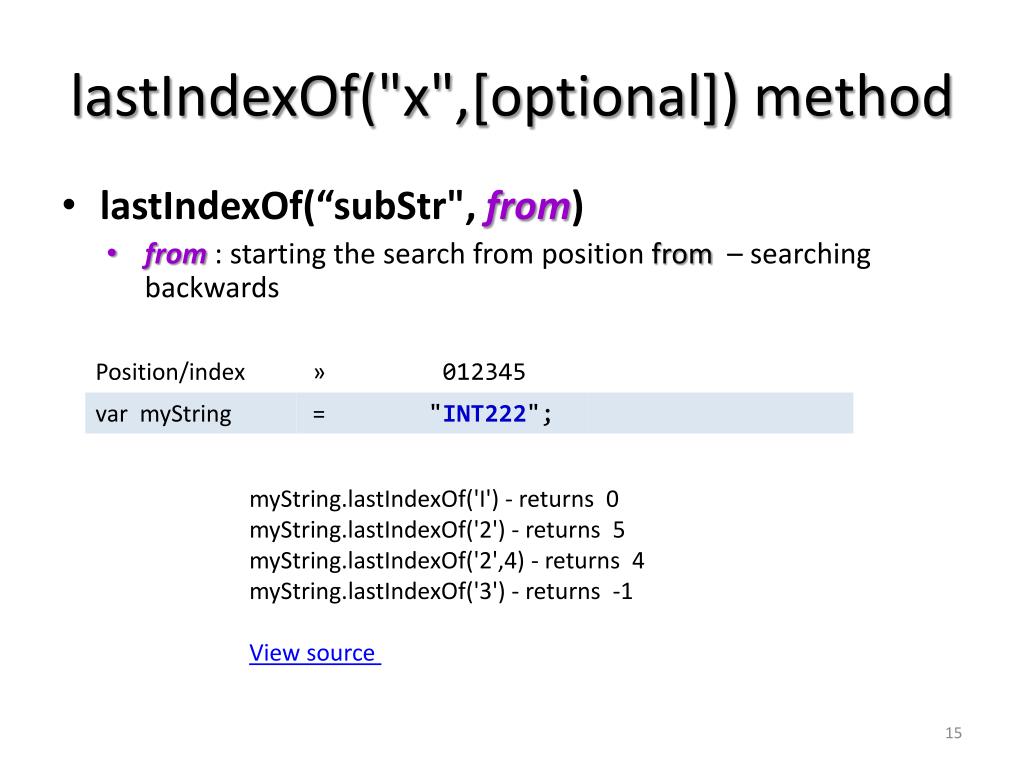Click the index digits 012345
This screenshot has width=1024, height=768.
[x=484, y=372]
